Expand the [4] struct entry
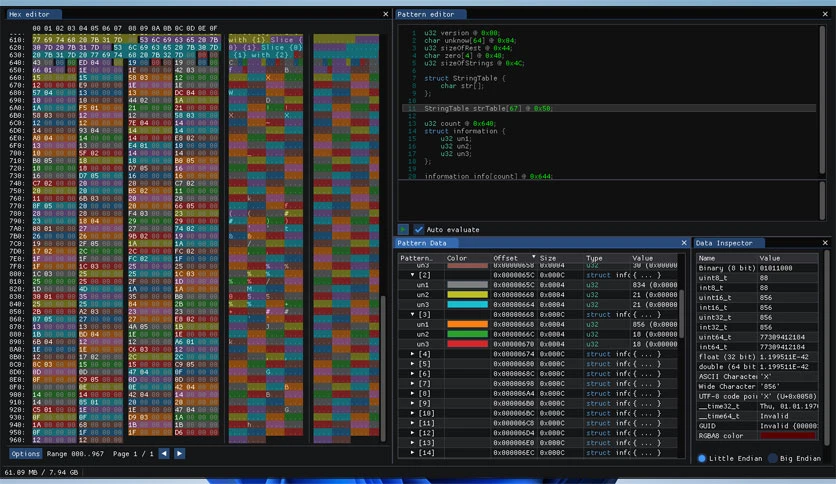836x484 pixels. click(412, 354)
